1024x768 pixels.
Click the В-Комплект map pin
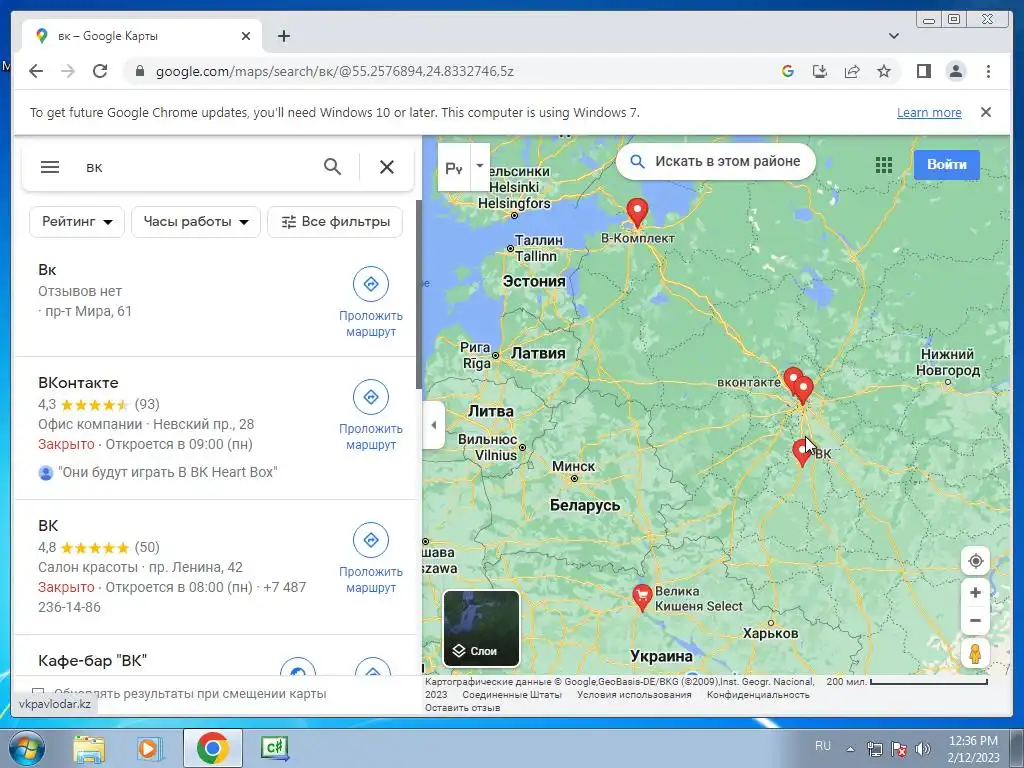tap(637, 213)
